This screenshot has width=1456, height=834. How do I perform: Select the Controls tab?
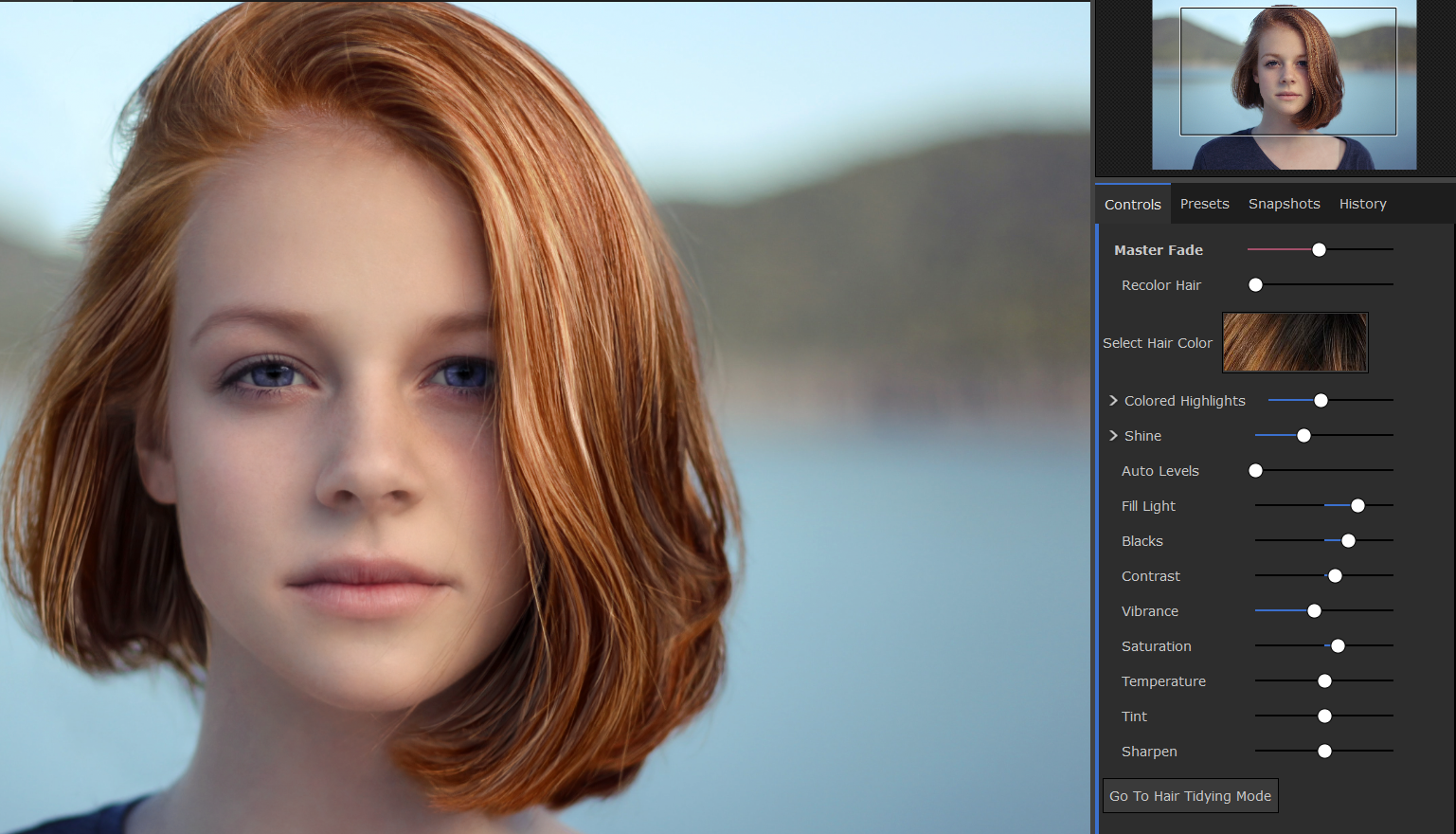[x=1132, y=203]
